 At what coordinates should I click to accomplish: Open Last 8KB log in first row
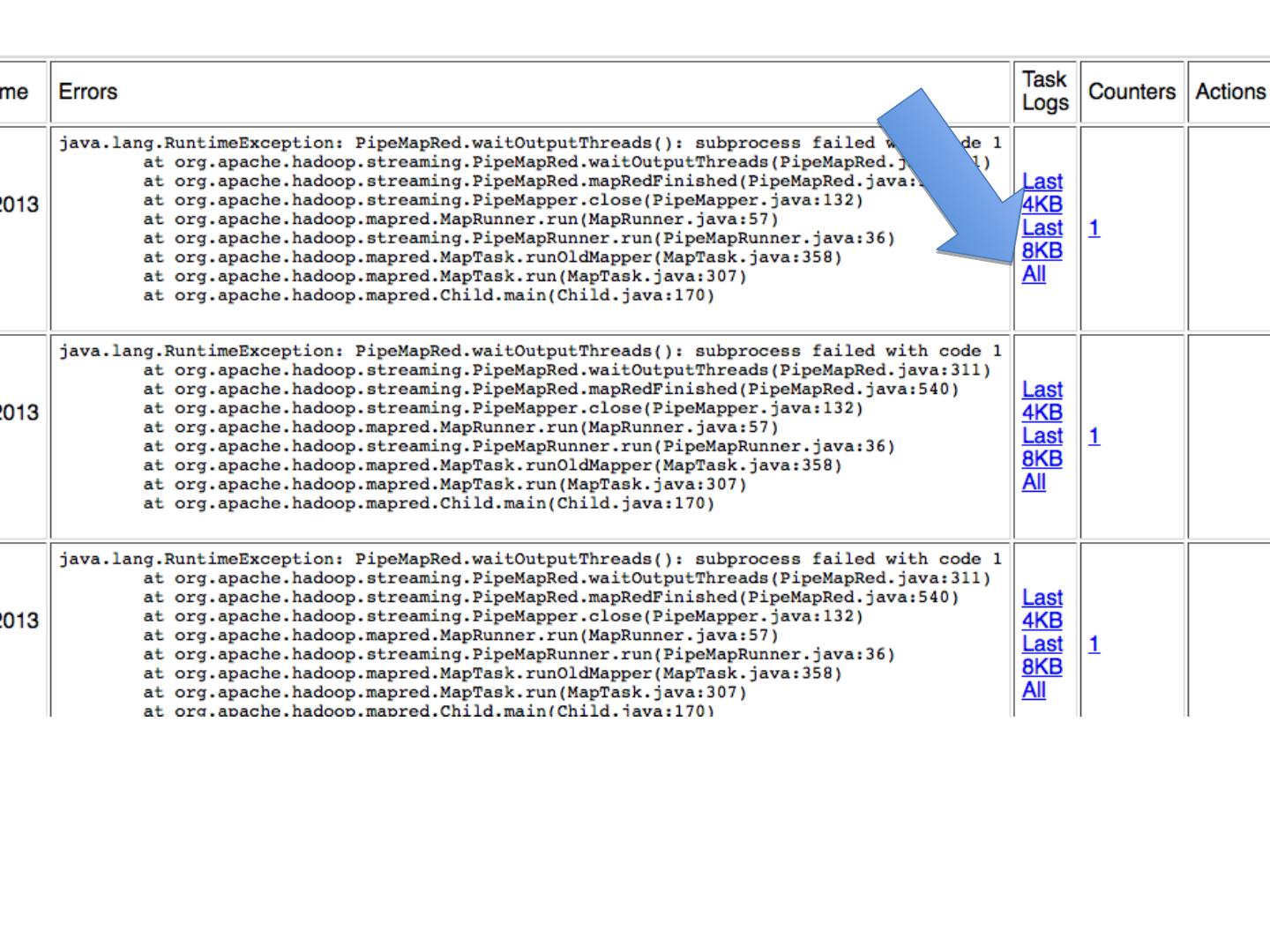[1042, 239]
